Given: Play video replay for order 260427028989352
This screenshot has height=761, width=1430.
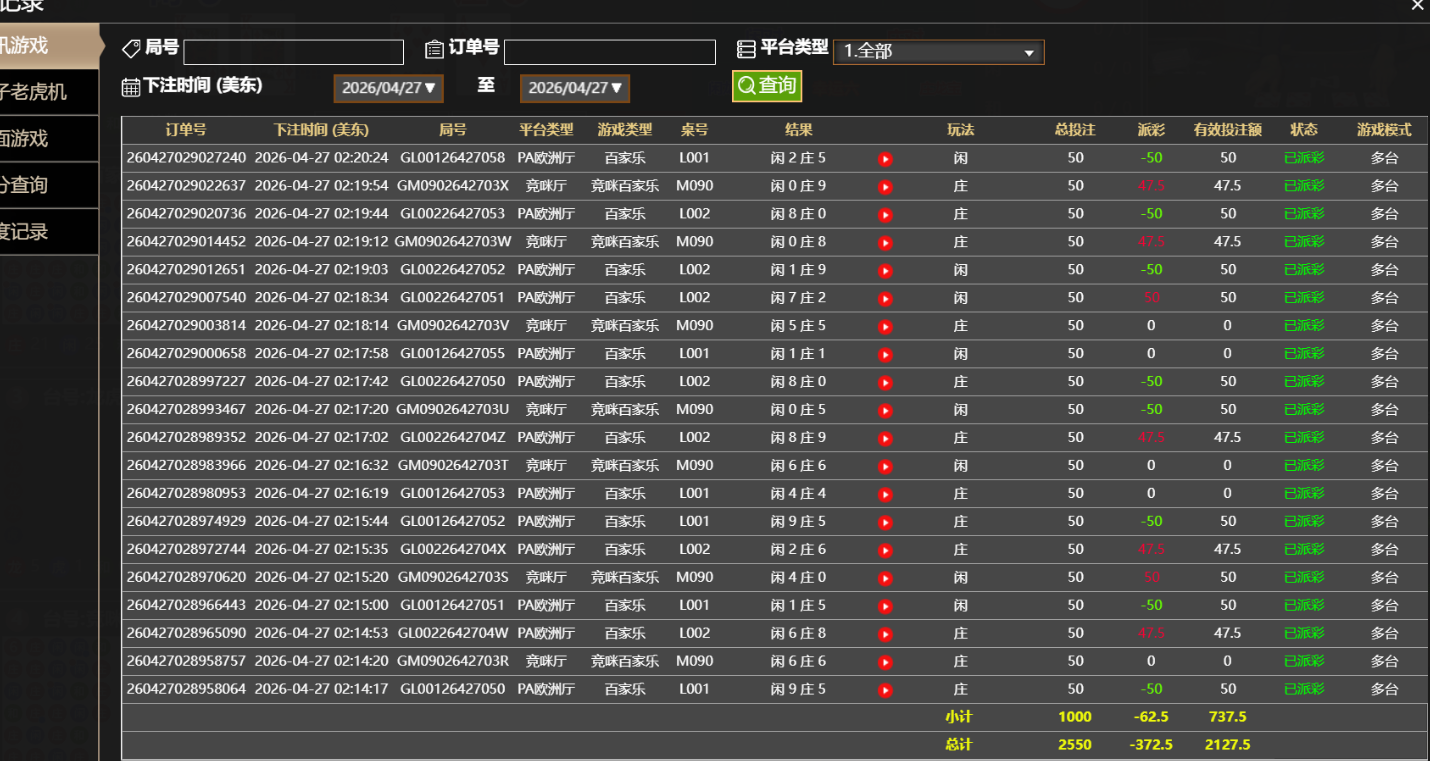Looking at the screenshot, I should click(885, 439).
